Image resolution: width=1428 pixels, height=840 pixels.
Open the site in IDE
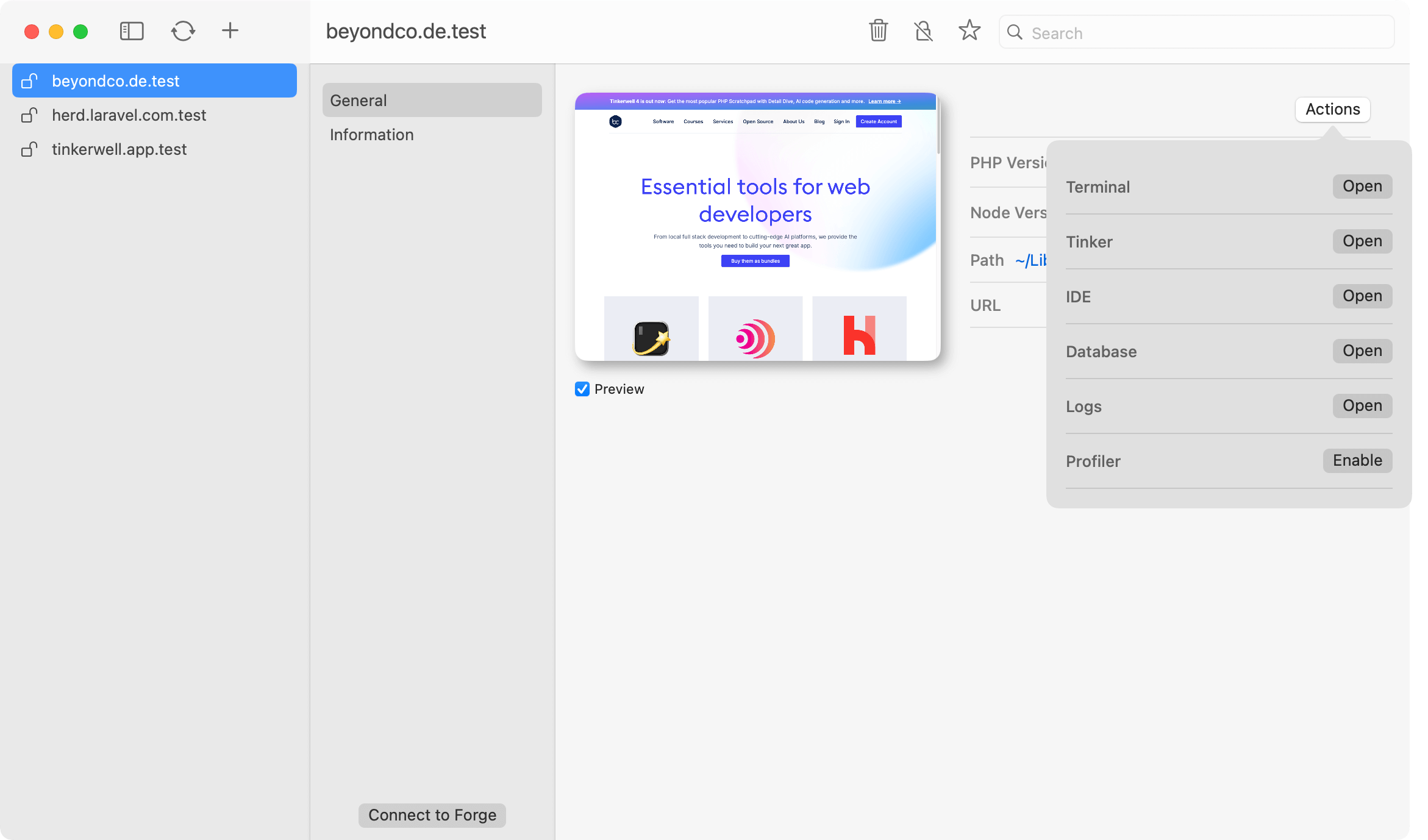pos(1362,296)
